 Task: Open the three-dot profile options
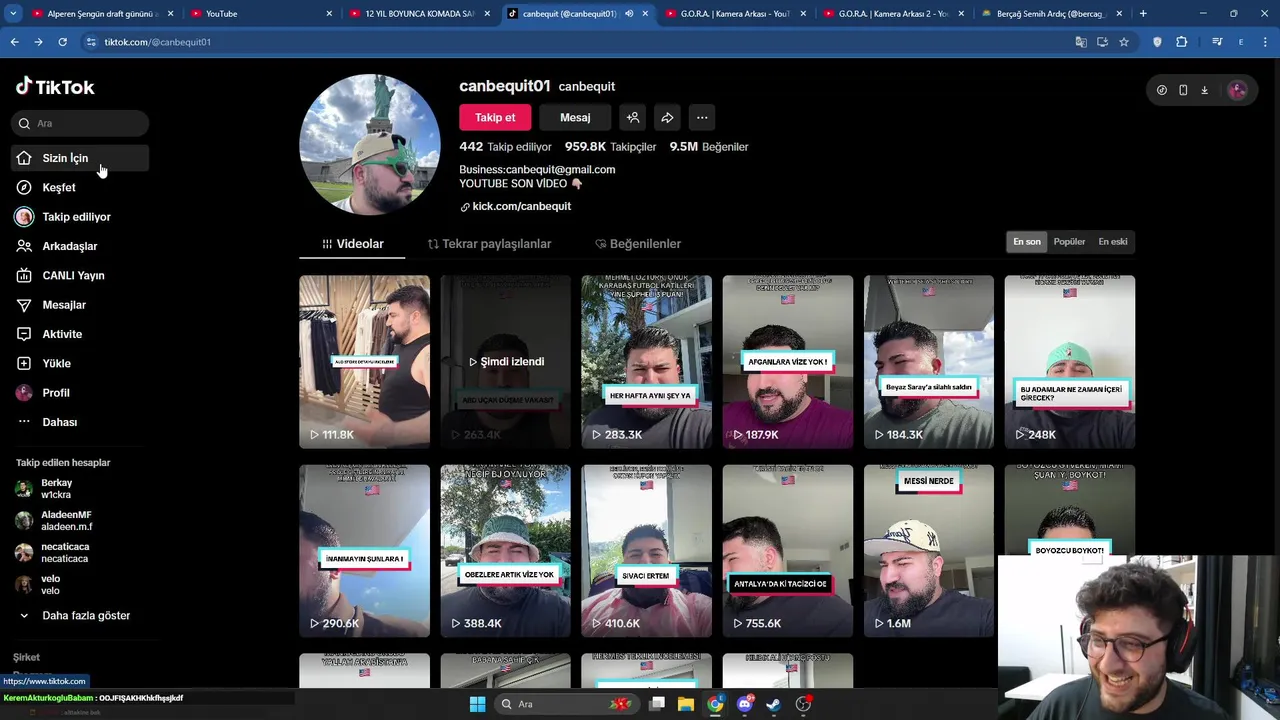click(702, 117)
